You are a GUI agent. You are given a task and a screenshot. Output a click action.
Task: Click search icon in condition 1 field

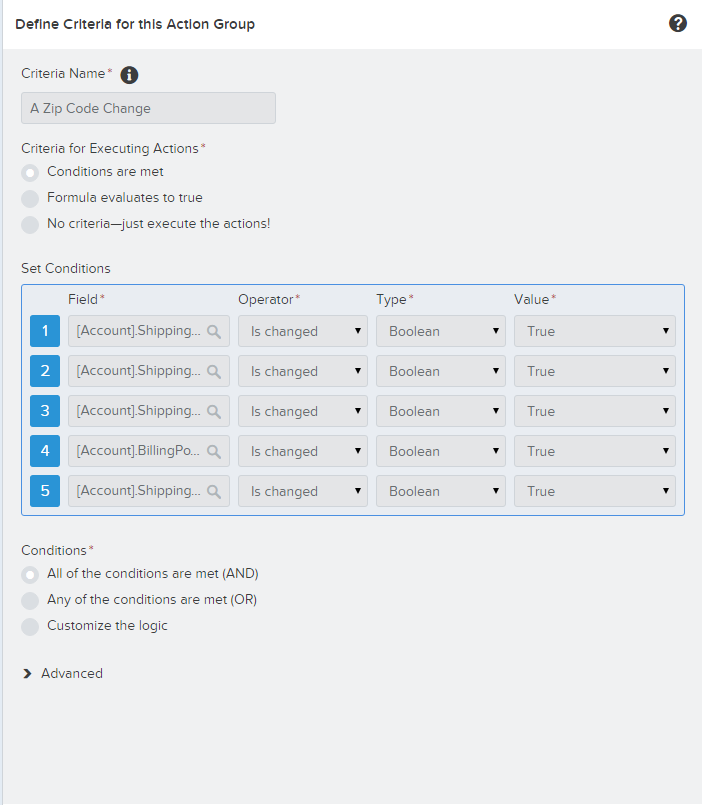[x=214, y=331]
